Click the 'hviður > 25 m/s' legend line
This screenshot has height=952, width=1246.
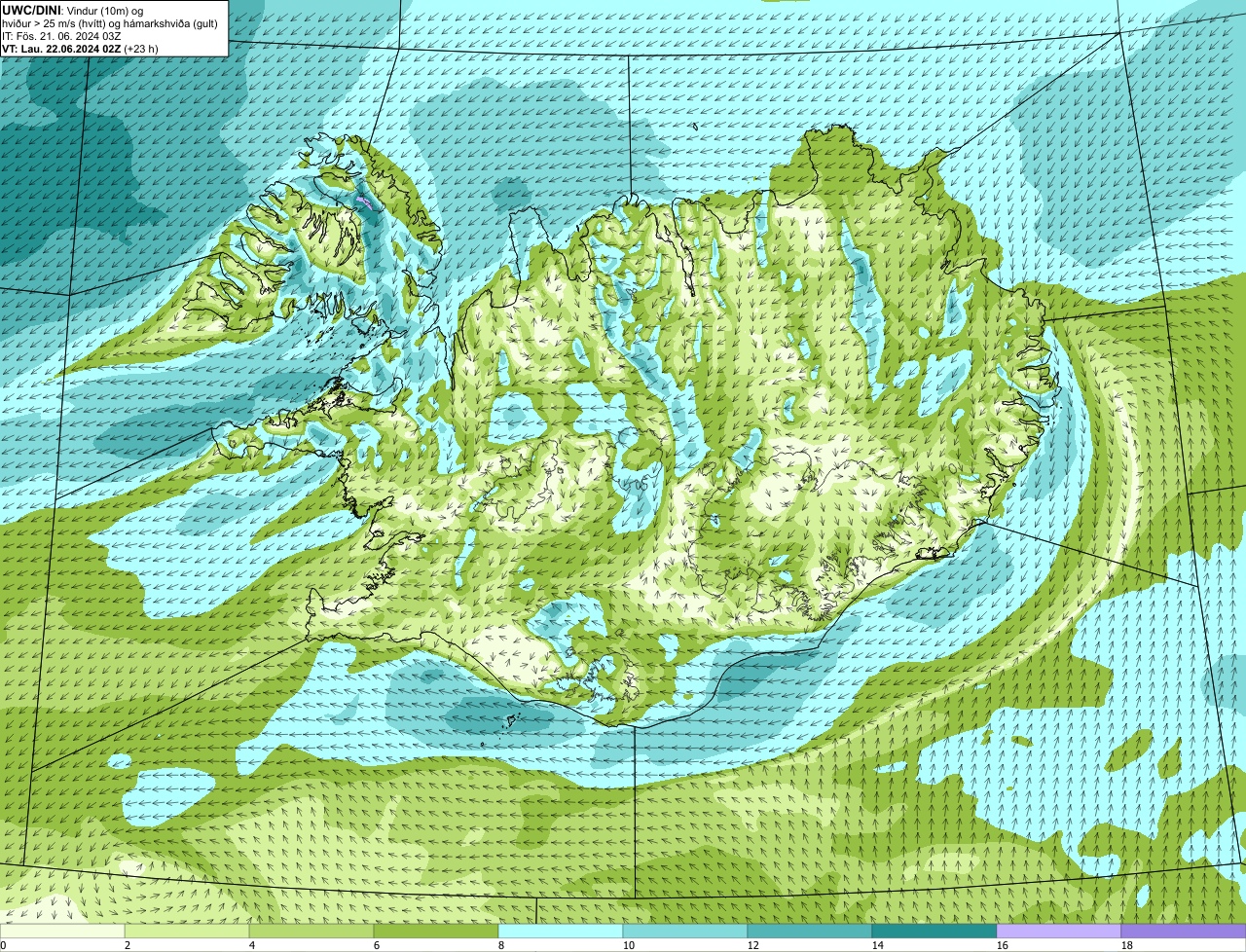tap(110, 22)
